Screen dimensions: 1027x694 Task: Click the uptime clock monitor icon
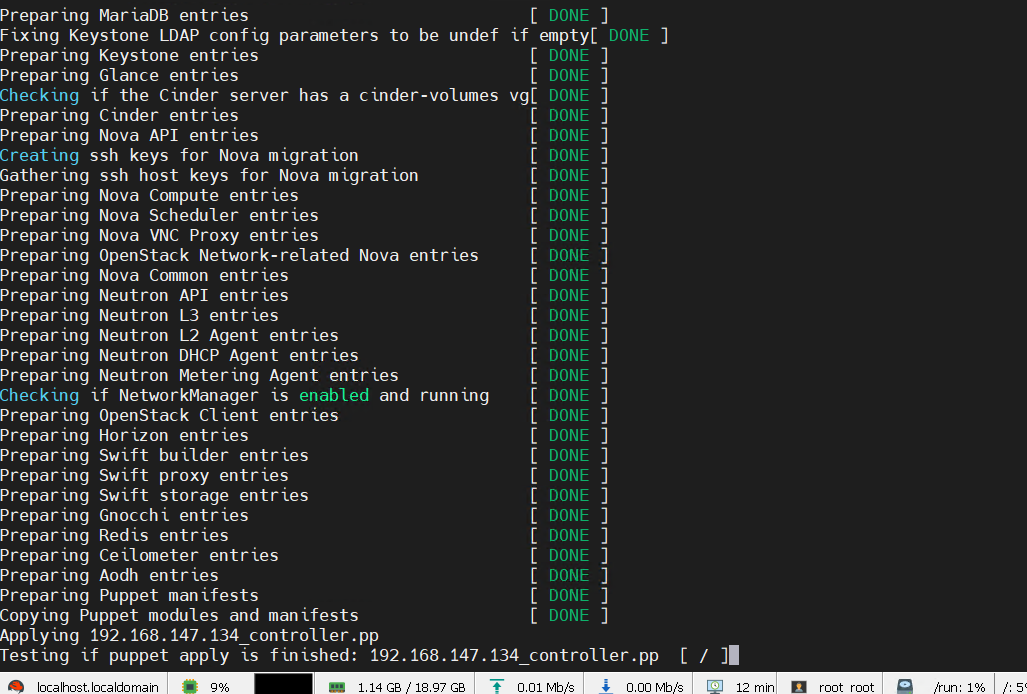[x=714, y=685]
